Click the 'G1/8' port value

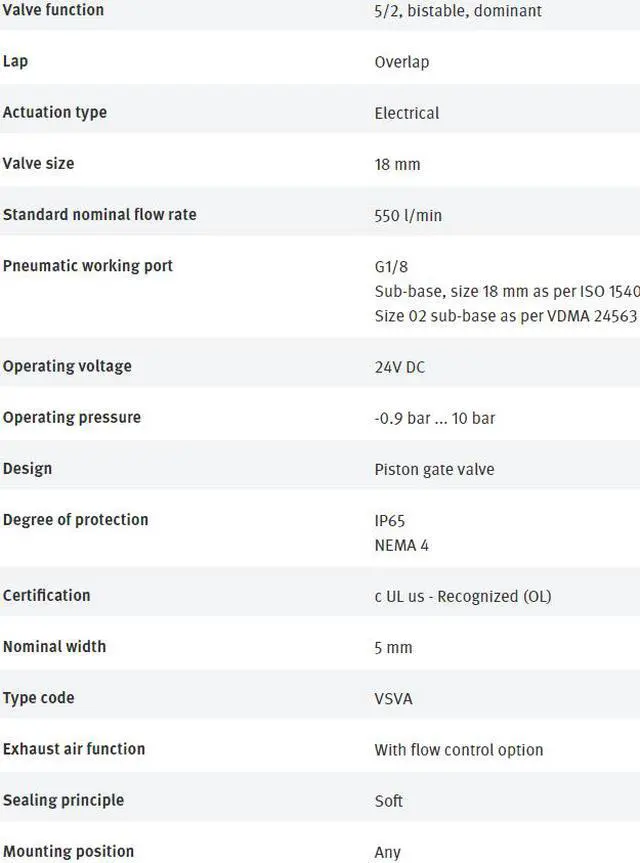(x=391, y=267)
